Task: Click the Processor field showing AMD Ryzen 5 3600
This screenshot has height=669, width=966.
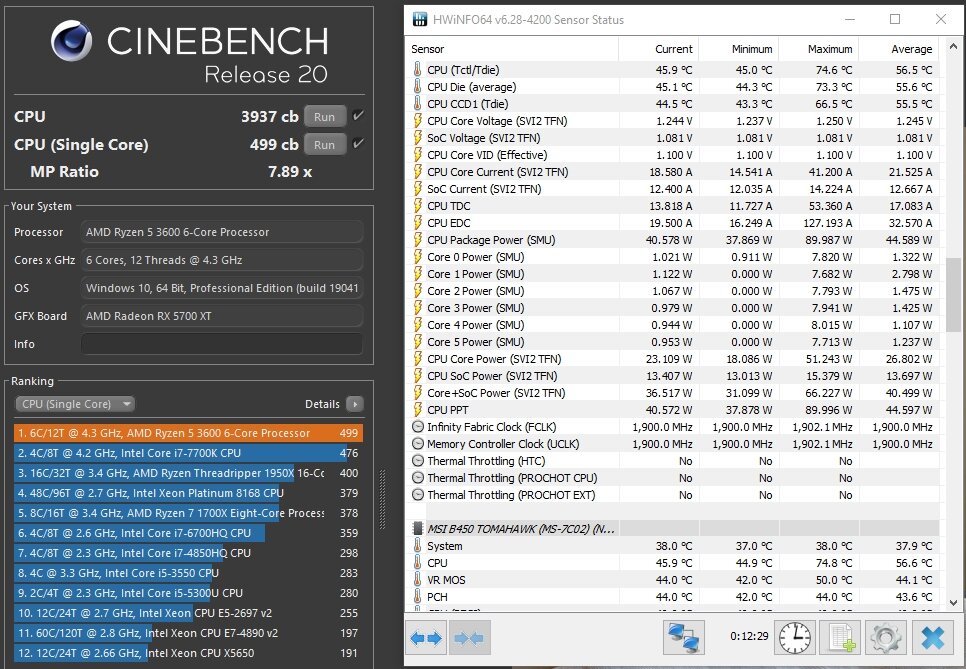Action: point(222,232)
